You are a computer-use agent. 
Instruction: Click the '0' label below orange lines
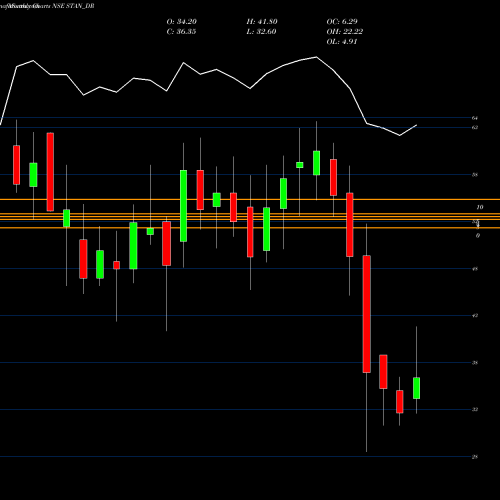pyautogui.click(x=478, y=236)
